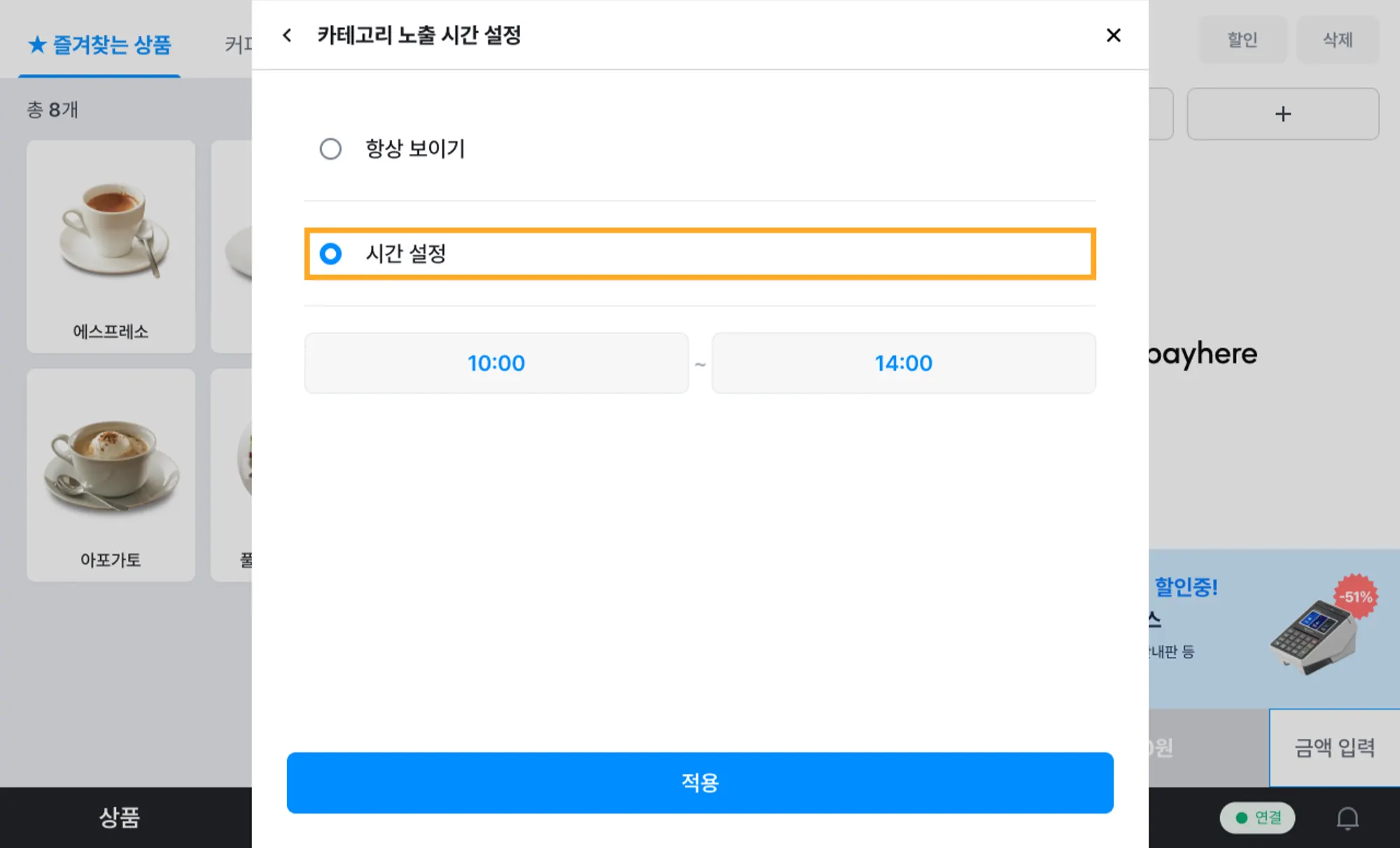Open the 상품 bottom navigation tab

[119, 817]
